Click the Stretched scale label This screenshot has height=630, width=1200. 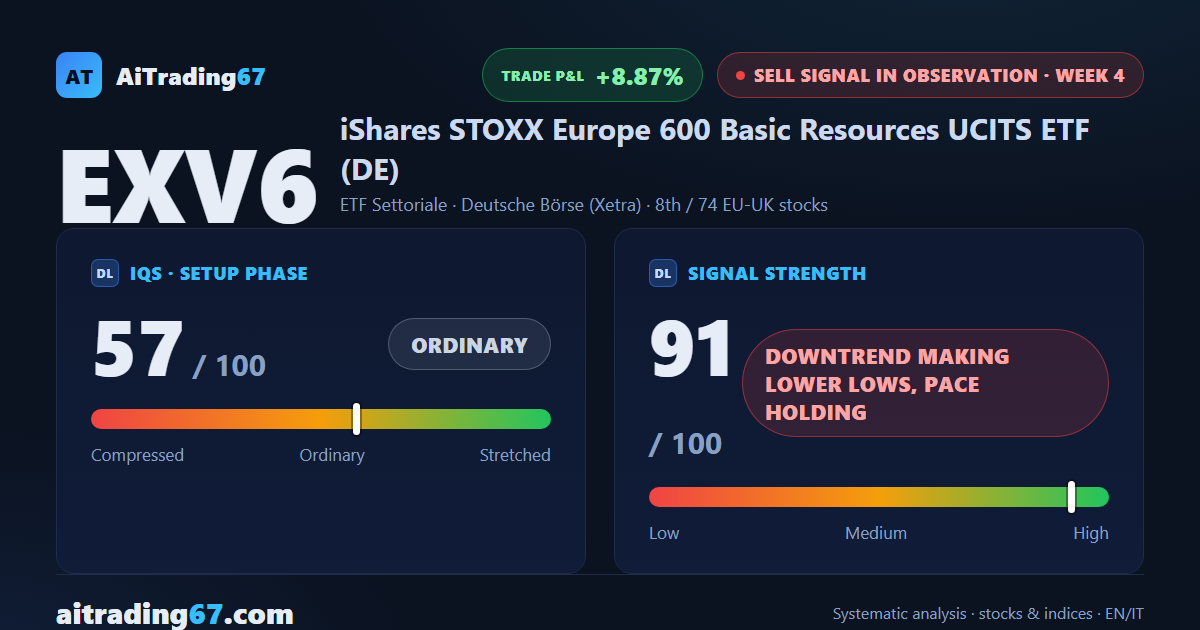point(515,455)
